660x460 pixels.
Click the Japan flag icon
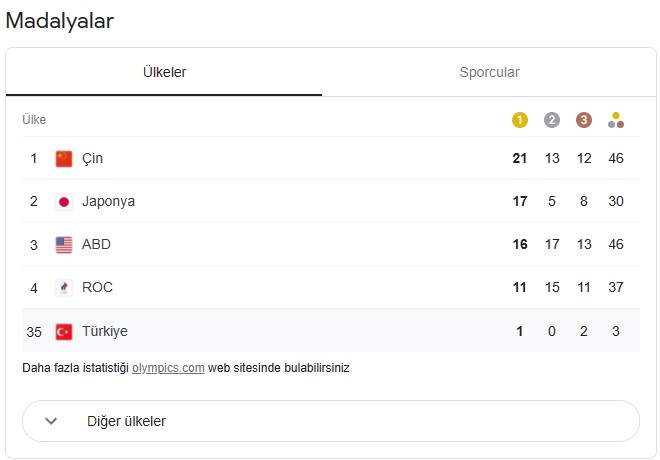click(x=64, y=202)
